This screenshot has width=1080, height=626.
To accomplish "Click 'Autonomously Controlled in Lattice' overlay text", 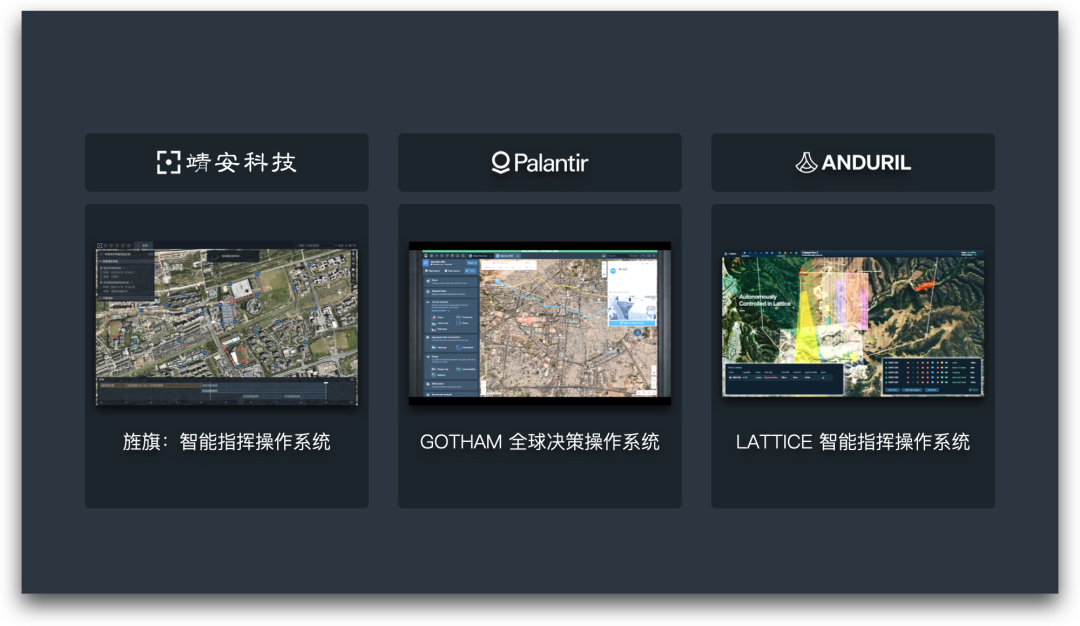I will 765,300.
